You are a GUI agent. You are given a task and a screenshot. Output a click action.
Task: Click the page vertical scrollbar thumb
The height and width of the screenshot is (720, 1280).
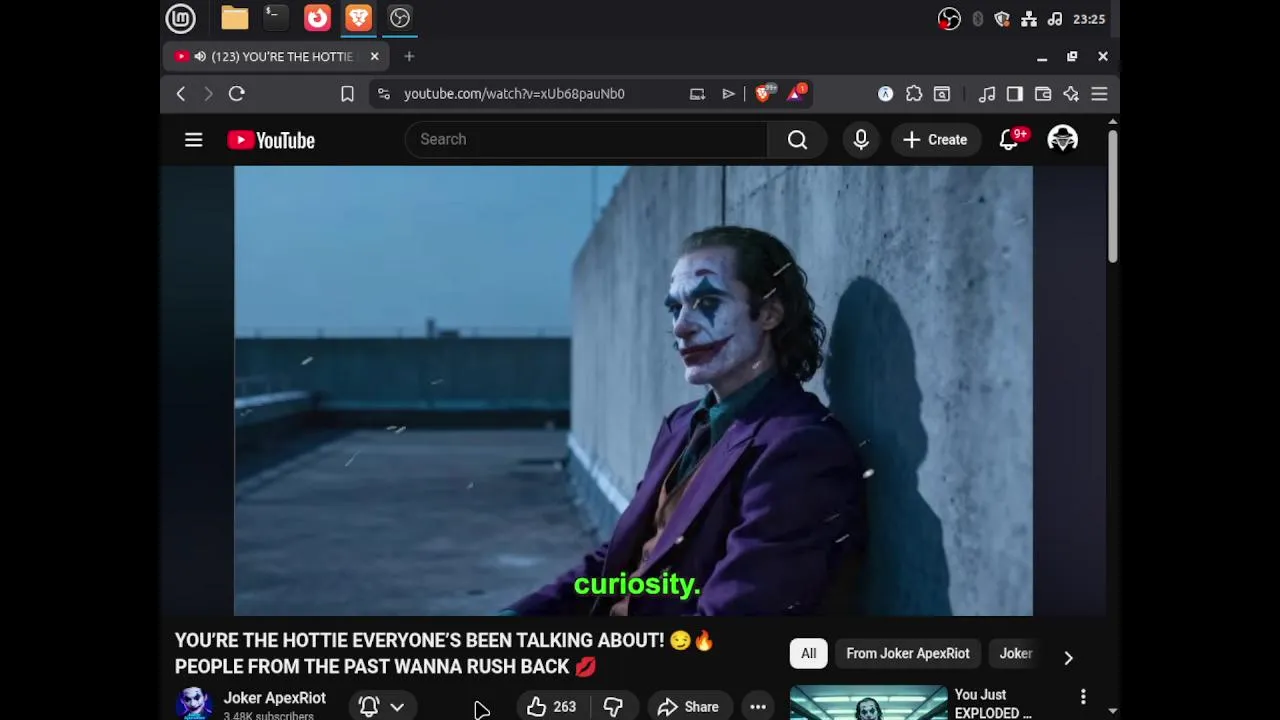(x=1112, y=196)
